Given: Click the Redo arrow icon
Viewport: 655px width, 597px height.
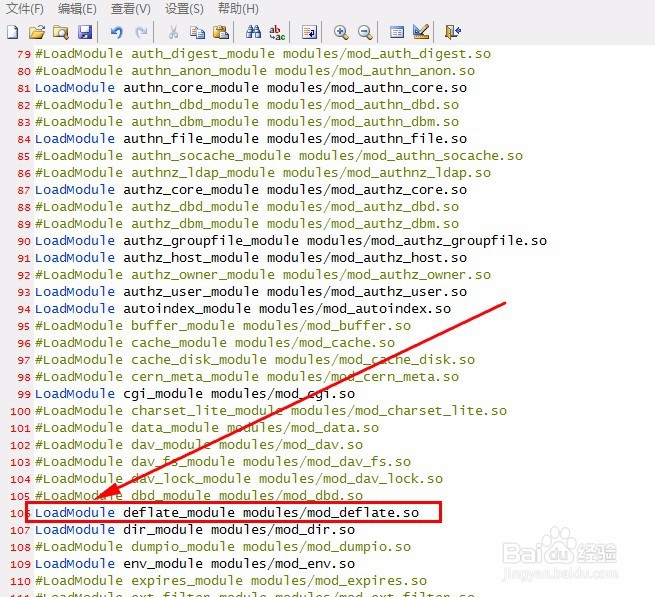Looking at the screenshot, I should pos(141,32).
